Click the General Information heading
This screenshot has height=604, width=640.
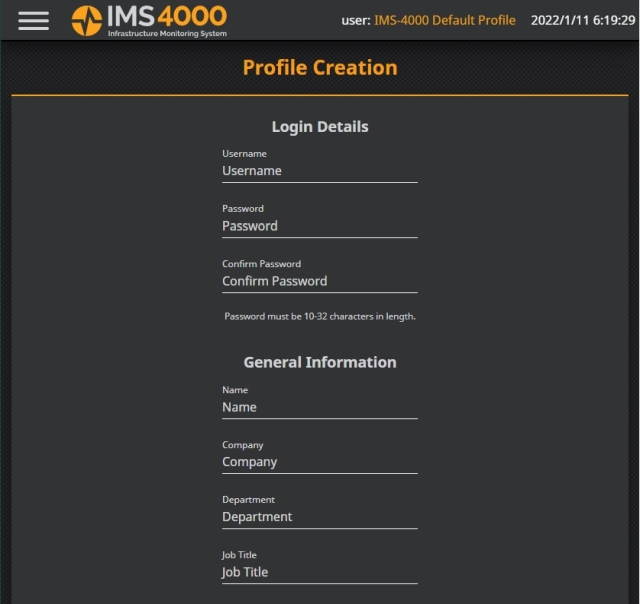320,362
